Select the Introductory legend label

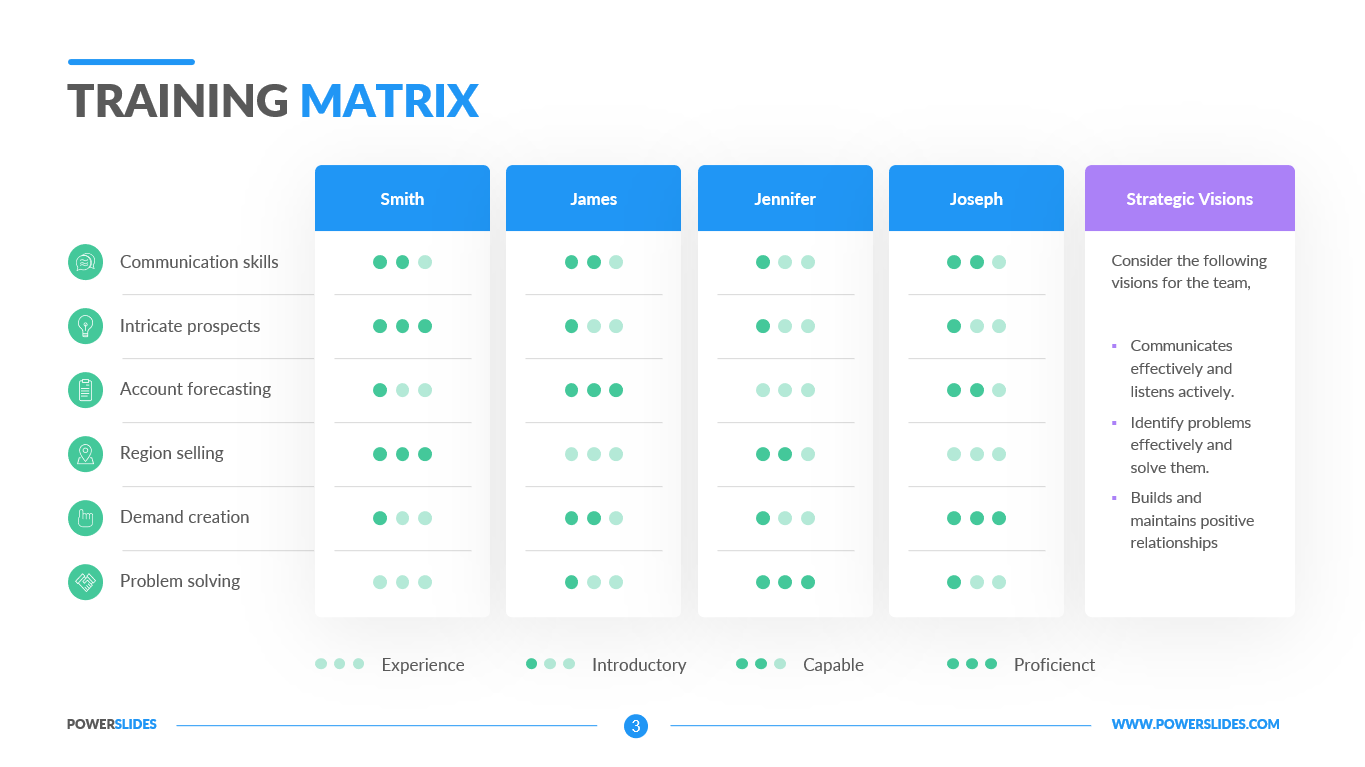pyautogui.click(x=639, y=665)
